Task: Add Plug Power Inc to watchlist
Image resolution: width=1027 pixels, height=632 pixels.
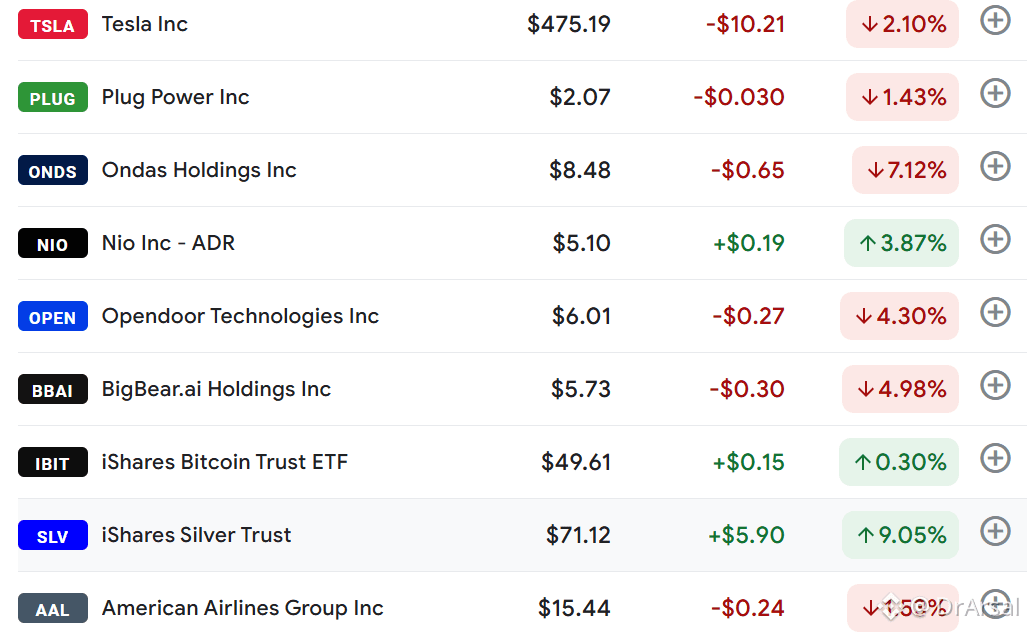Action: click(x=995, y=93)
